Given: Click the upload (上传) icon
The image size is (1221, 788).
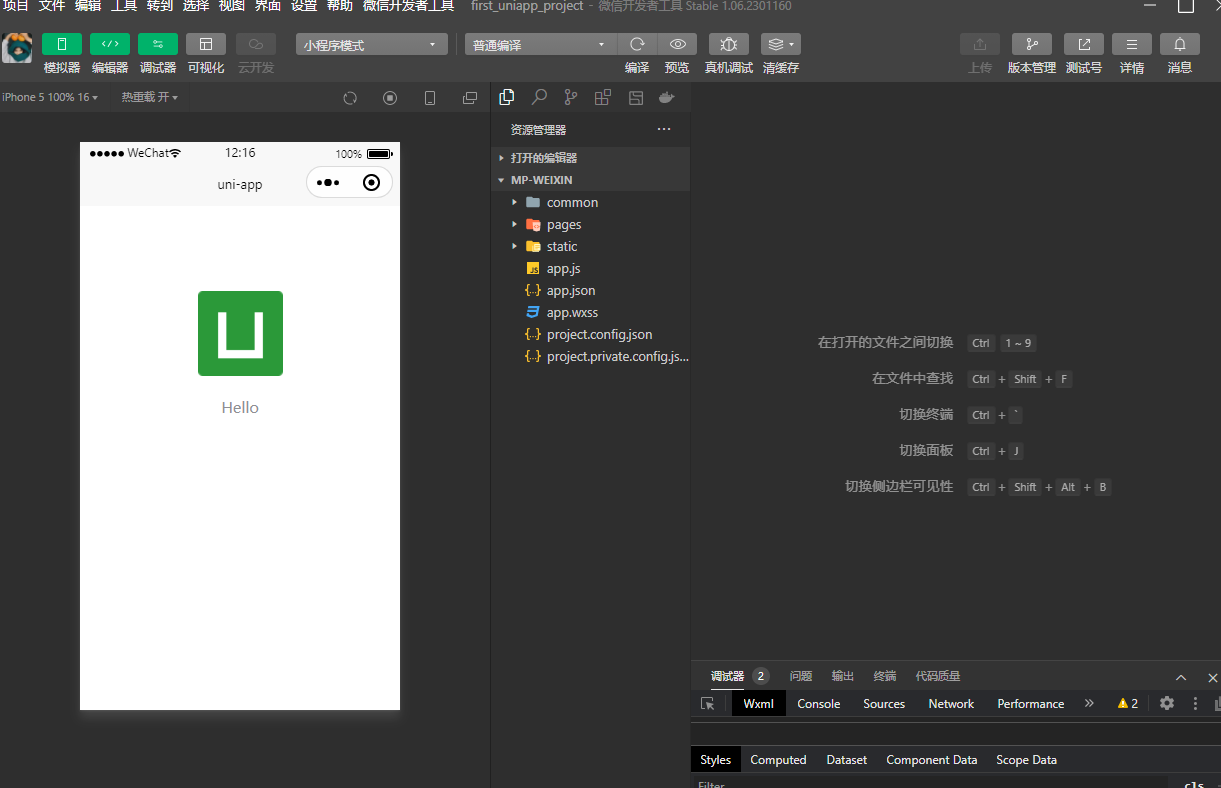Looking at the screenshot, I should click(980, 44).
